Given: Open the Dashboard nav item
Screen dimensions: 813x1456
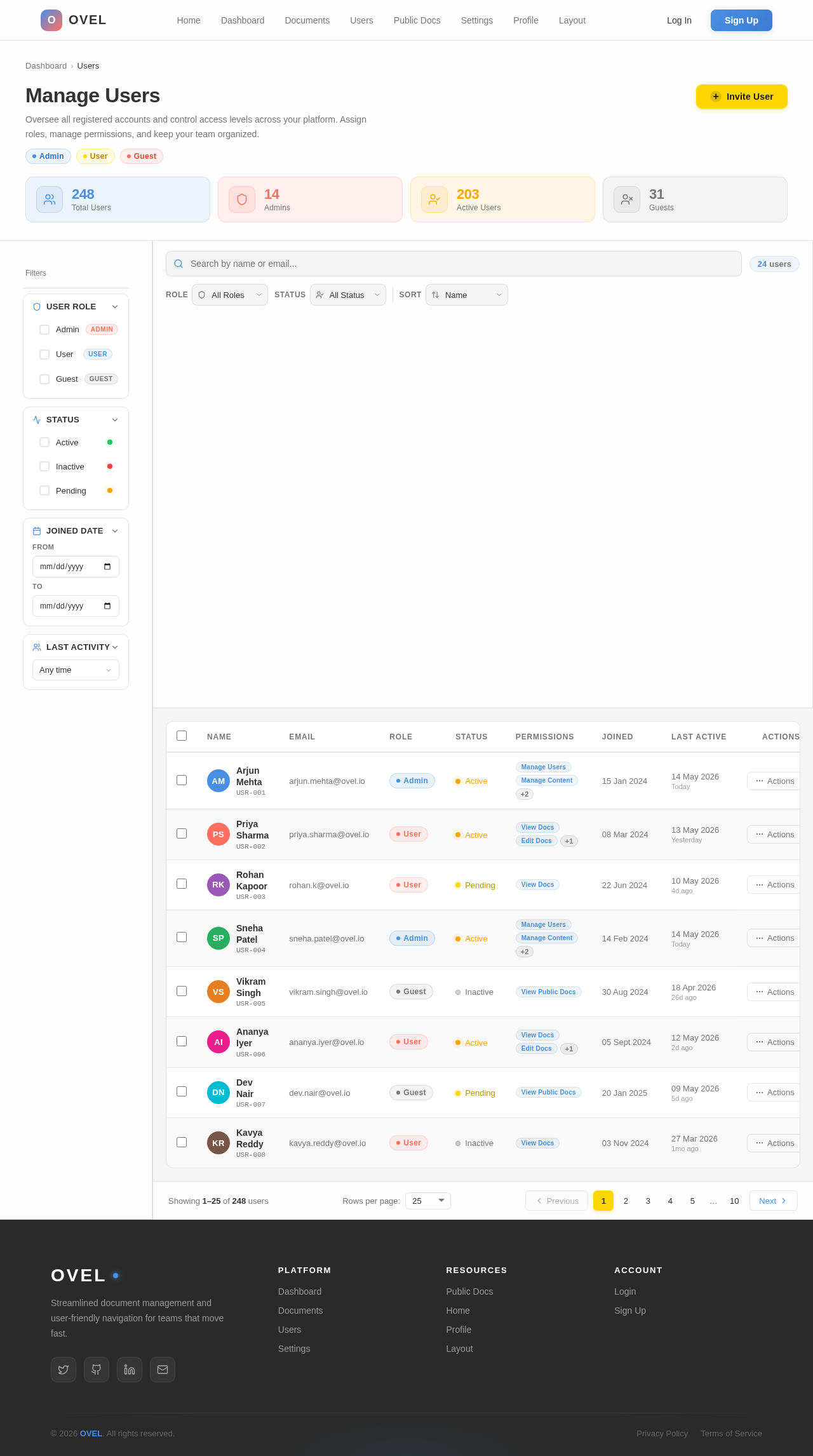Looking at the screenshot, I should 243,20.
